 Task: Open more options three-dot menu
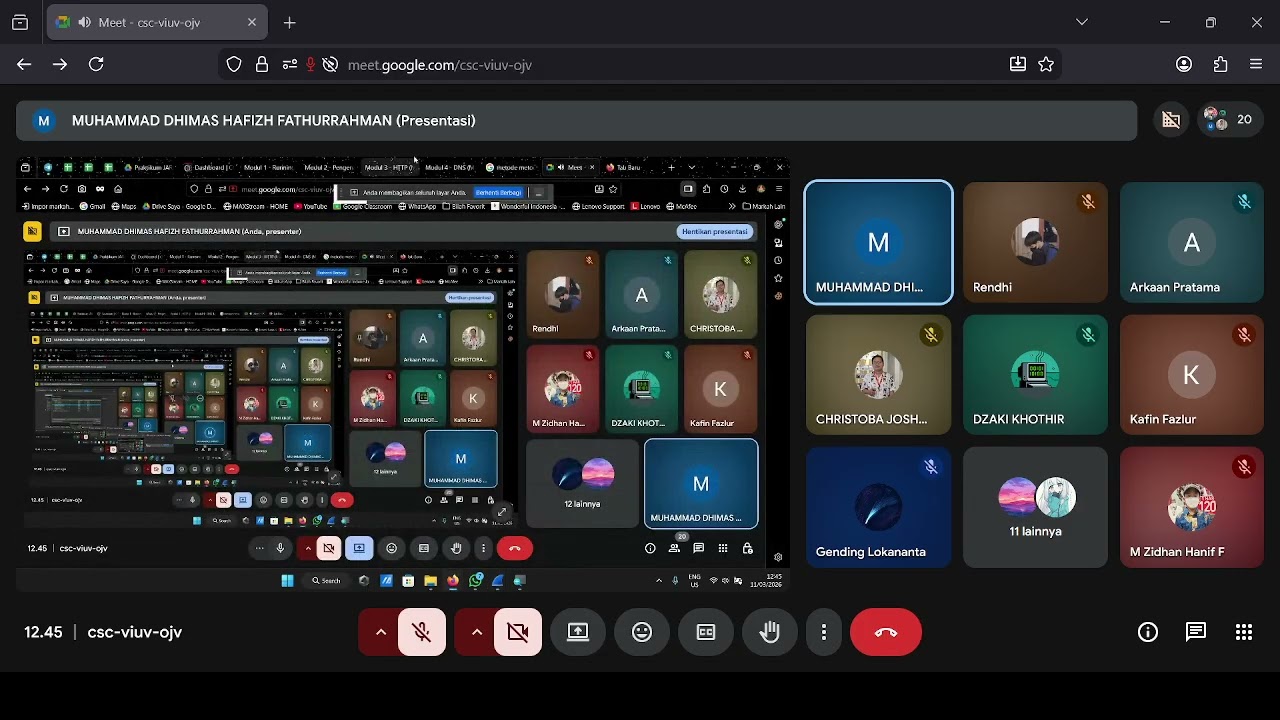824,632
